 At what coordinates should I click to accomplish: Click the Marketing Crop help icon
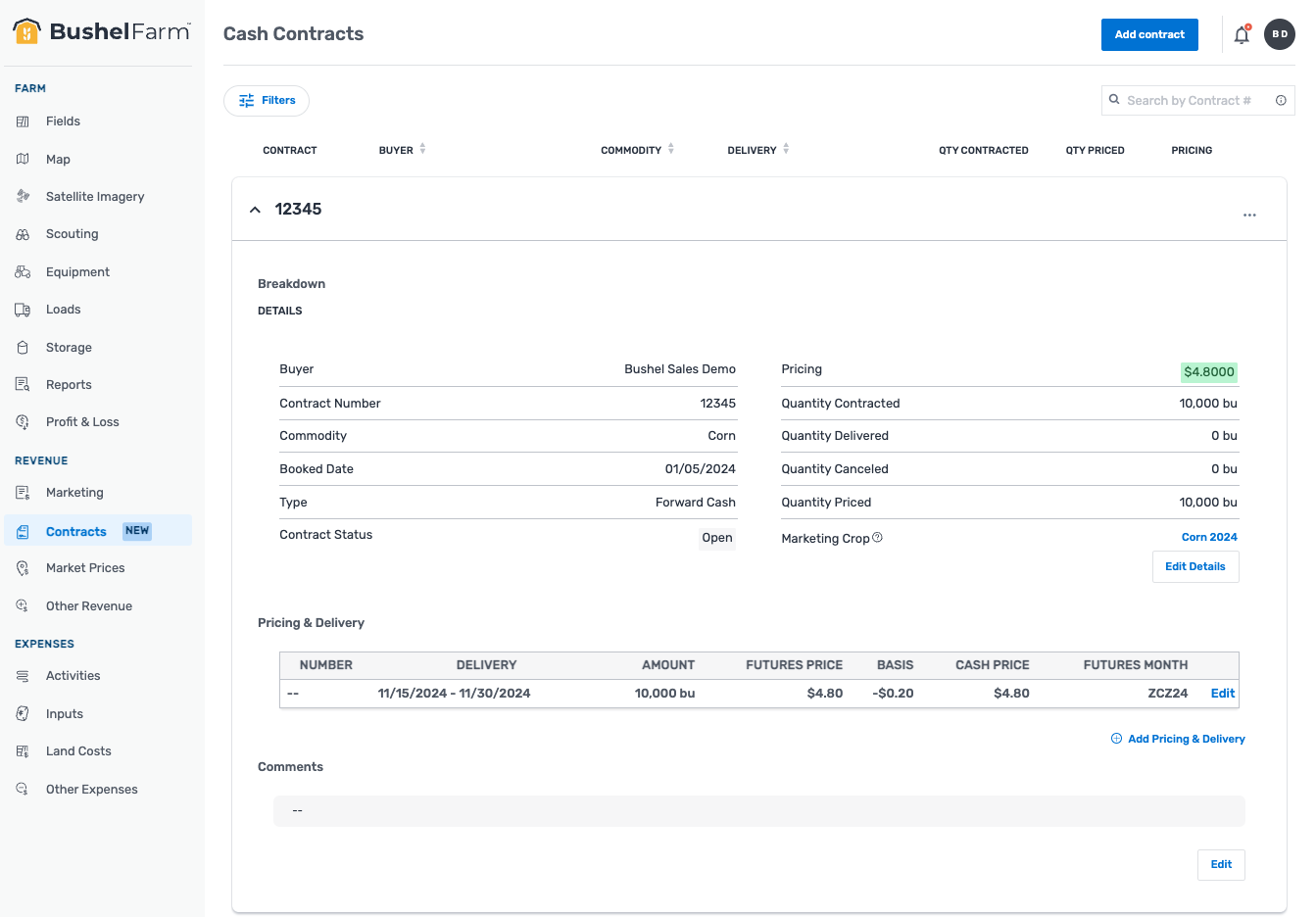coord(878,537)
